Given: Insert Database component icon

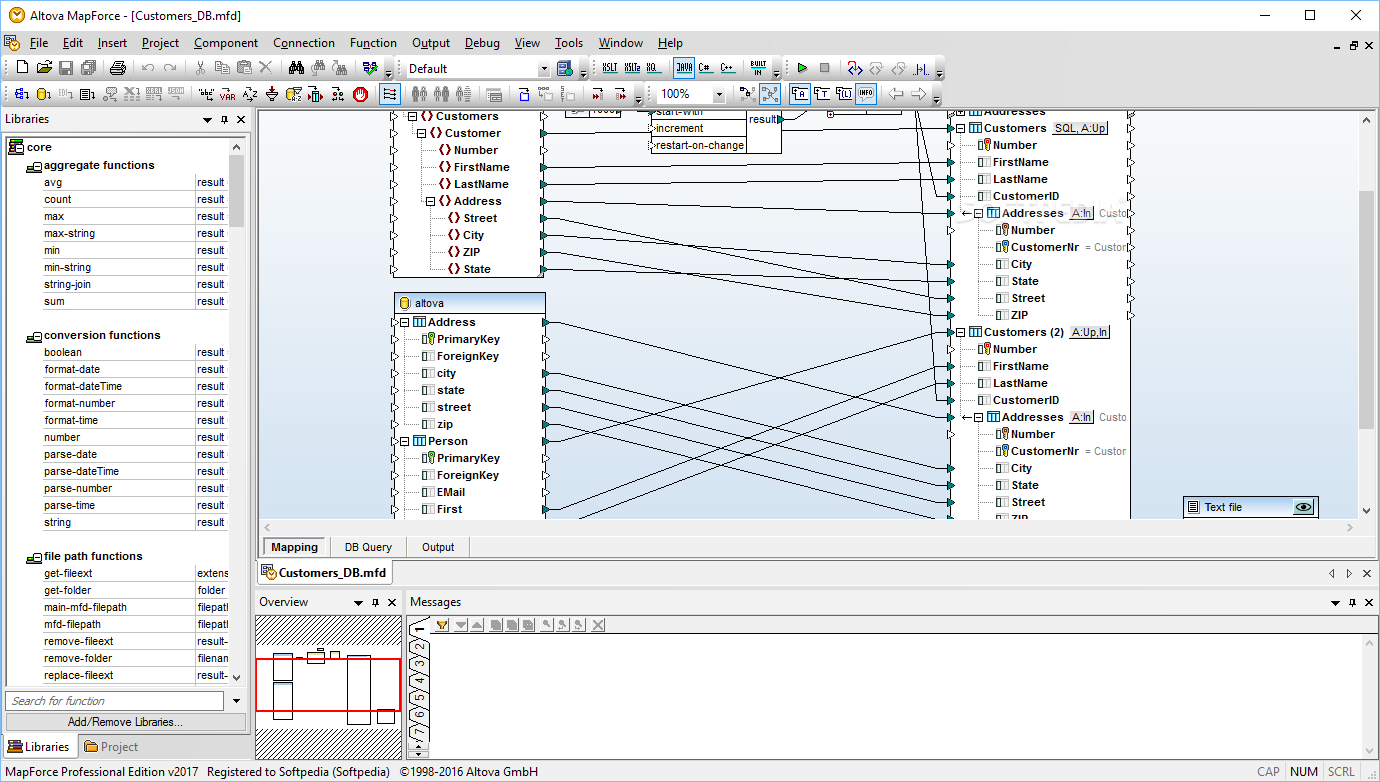Looking at the screenshot, I should pos(43,94).
